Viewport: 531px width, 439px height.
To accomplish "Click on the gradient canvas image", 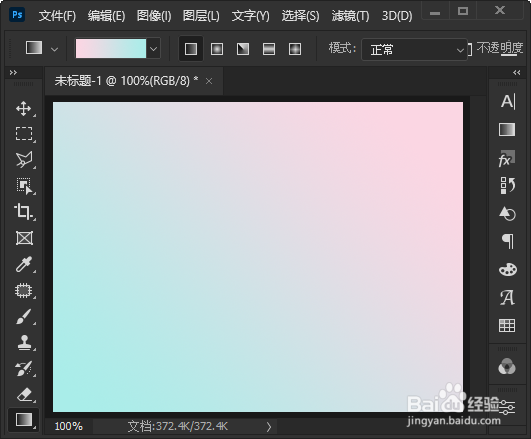I will (x=258, y=257).
